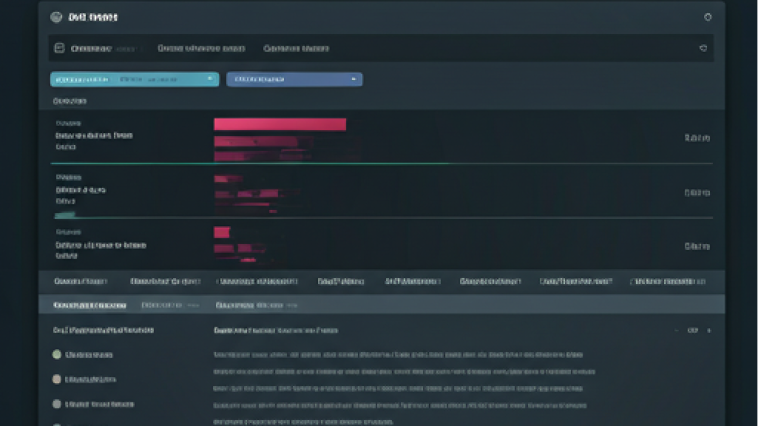Click the small arrow icon at right of lower panel header
This screenshot has height=426, width=758.
pos(709,330)
